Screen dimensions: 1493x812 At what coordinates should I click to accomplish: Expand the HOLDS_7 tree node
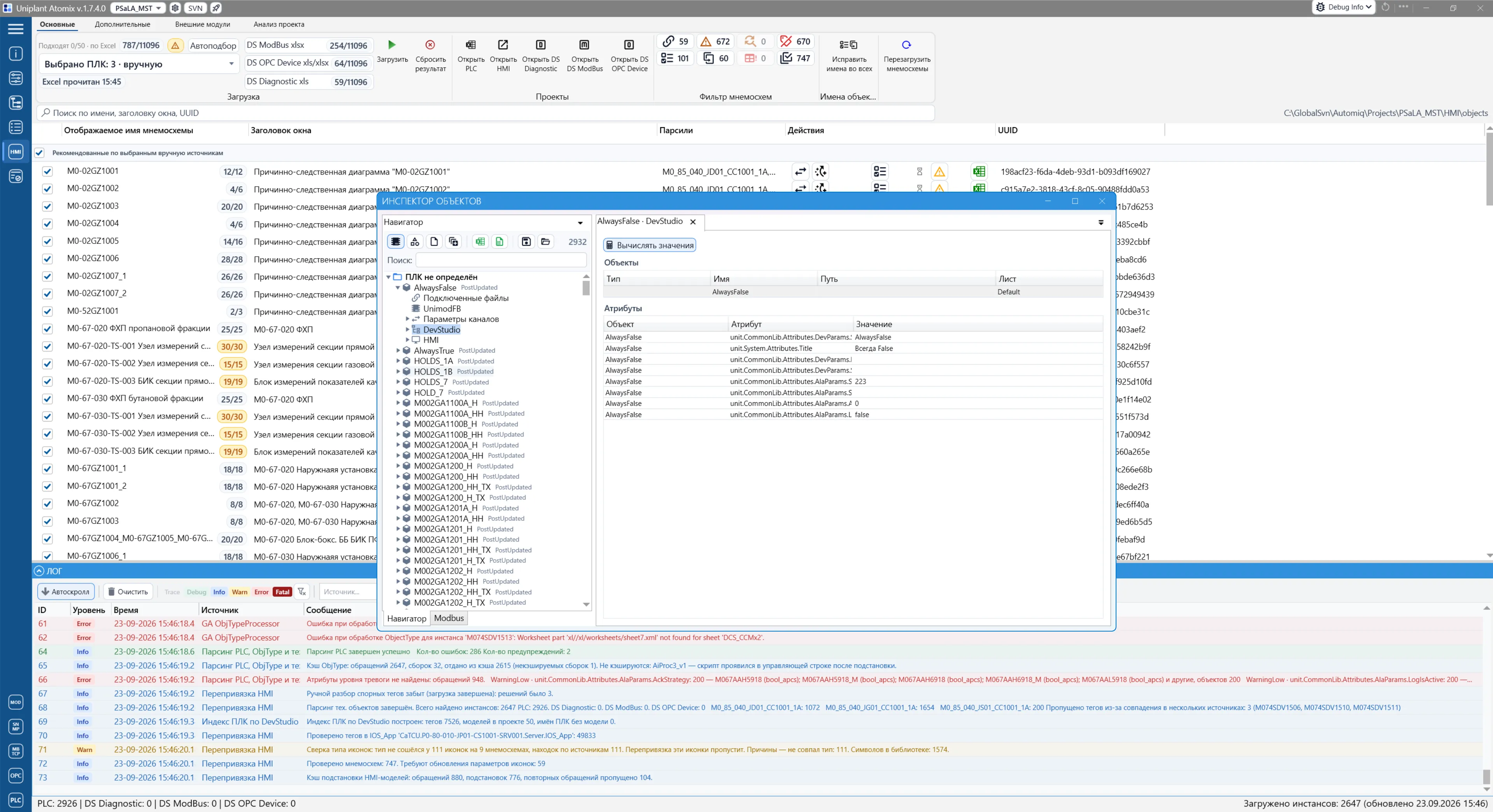coord(398,382)
